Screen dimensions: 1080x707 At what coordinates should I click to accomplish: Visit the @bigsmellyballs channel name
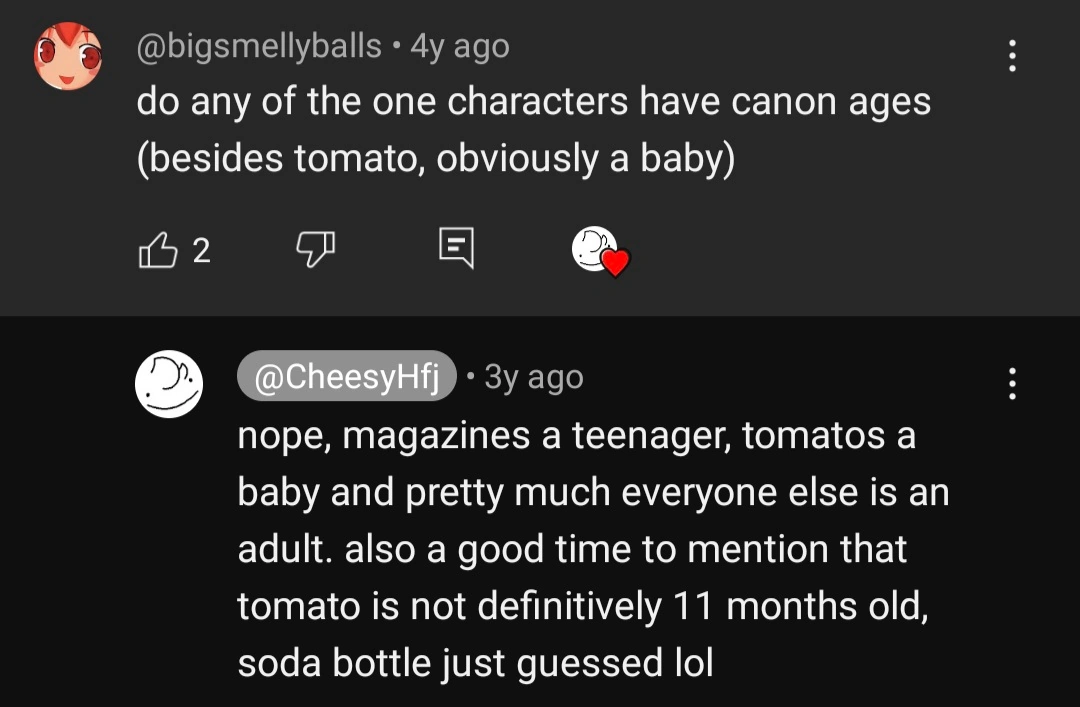(259, 46)
